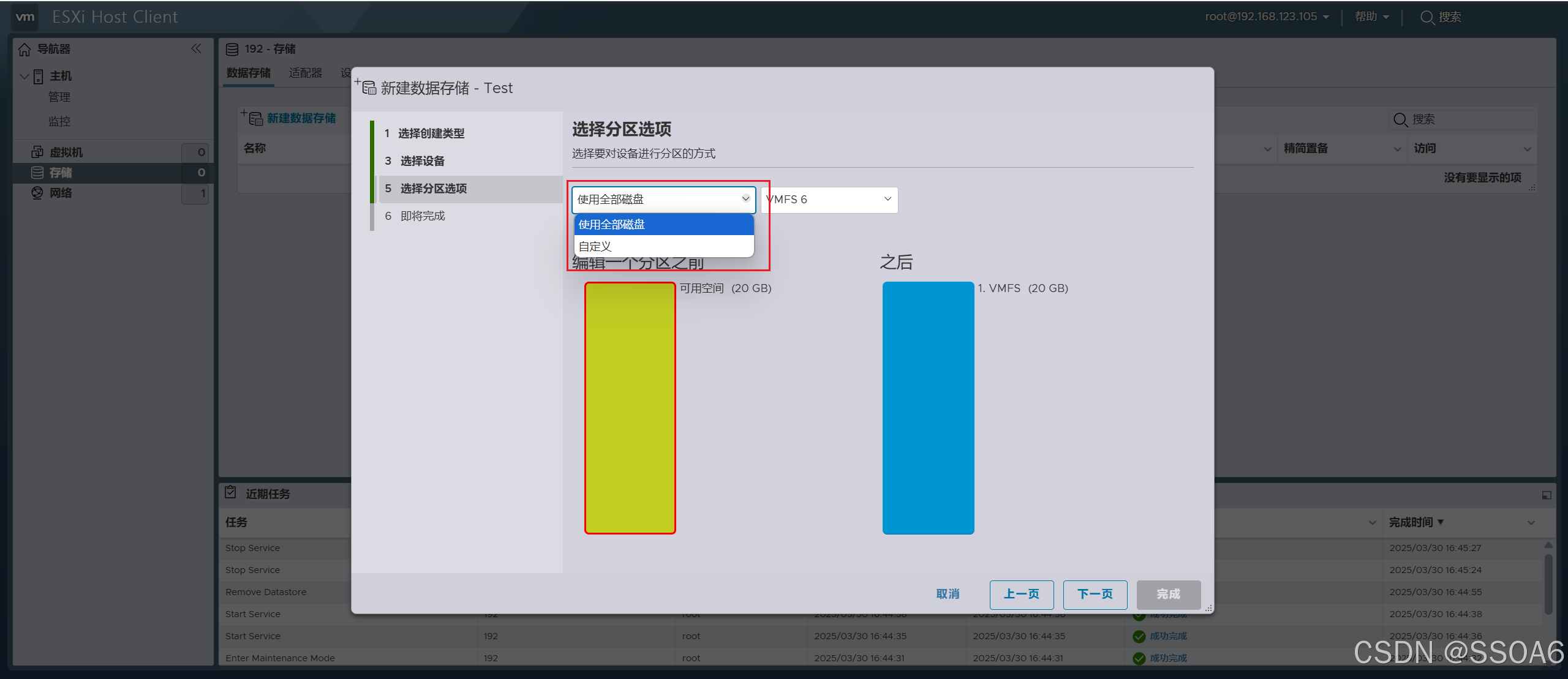Click the datastore search input field
Image resolution: width=1568 pixels, height=679 pixels.
click(x=1470, y=119)
